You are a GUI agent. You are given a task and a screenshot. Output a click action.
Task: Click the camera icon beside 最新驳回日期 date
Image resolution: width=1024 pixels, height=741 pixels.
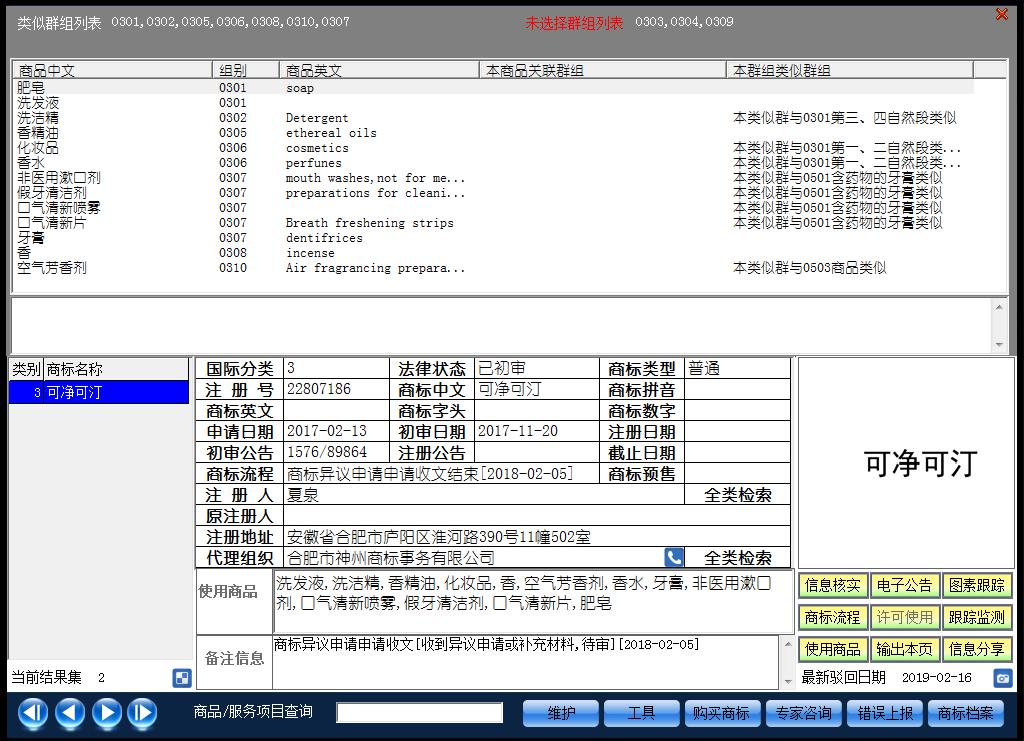(x=1003, y=678)
